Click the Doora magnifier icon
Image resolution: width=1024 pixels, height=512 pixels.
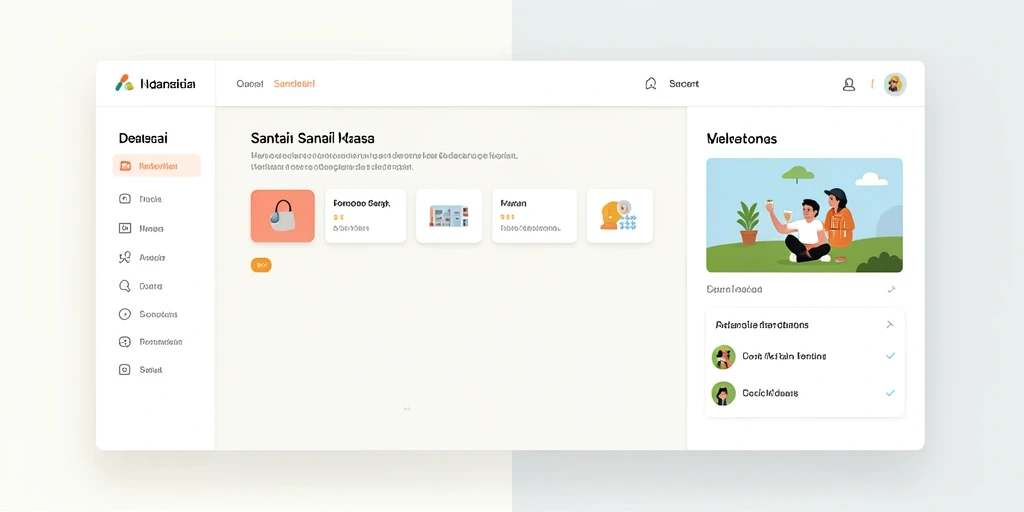[125, 286]
